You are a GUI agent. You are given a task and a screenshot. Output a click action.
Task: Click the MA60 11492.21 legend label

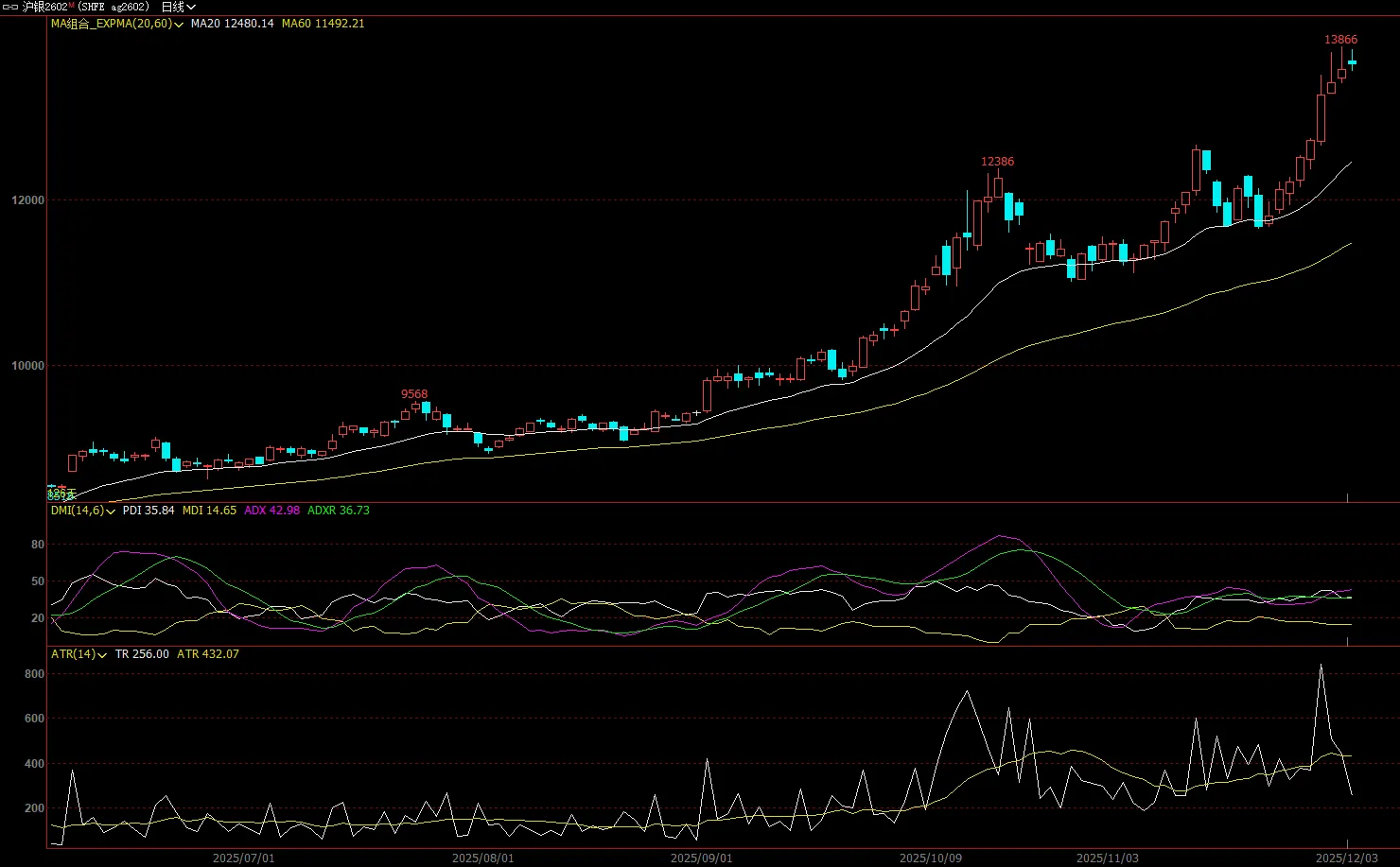[x=323, y=24]
